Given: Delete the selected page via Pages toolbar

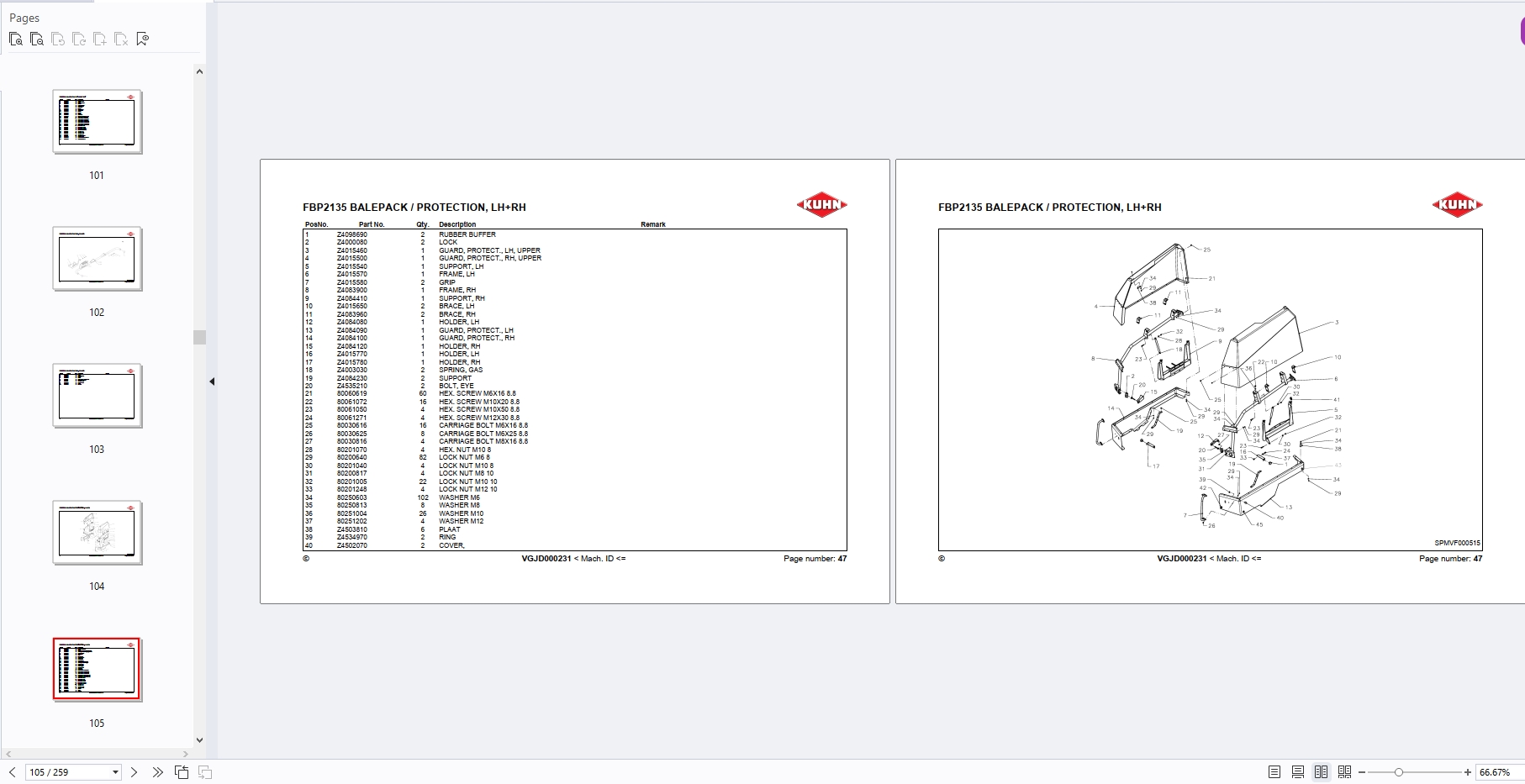Looking at the screenshot, I should pos(121,39).
